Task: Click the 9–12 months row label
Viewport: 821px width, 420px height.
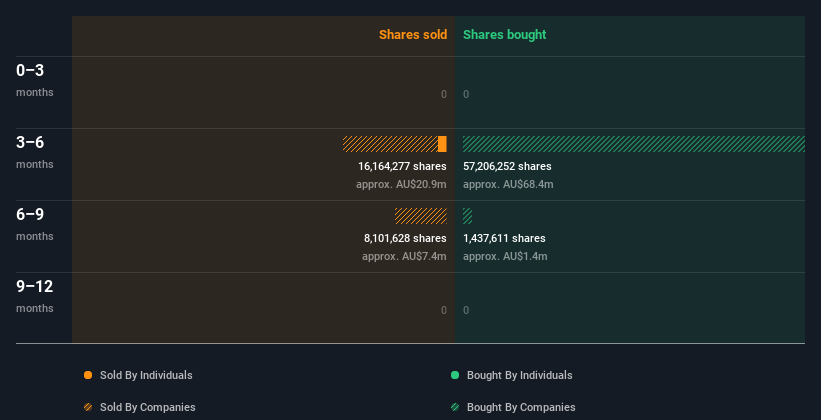Action: coord(35,296)
